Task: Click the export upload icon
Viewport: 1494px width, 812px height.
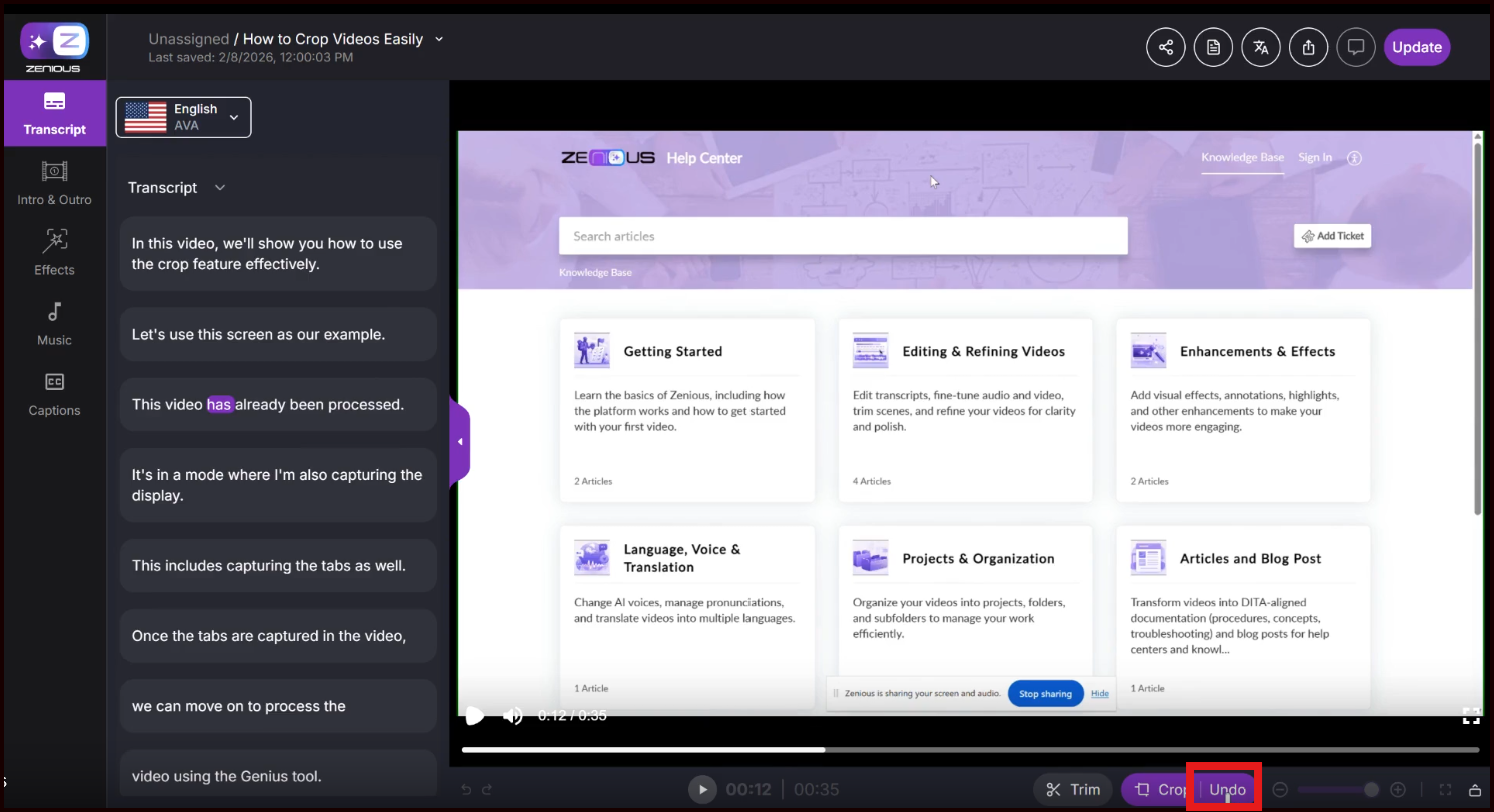Action: (1308, 47)
